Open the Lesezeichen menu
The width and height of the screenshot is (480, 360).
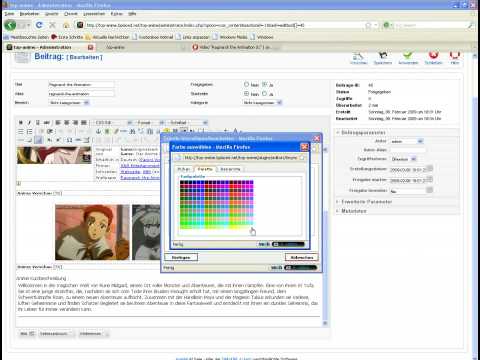[x=94, y=14]
